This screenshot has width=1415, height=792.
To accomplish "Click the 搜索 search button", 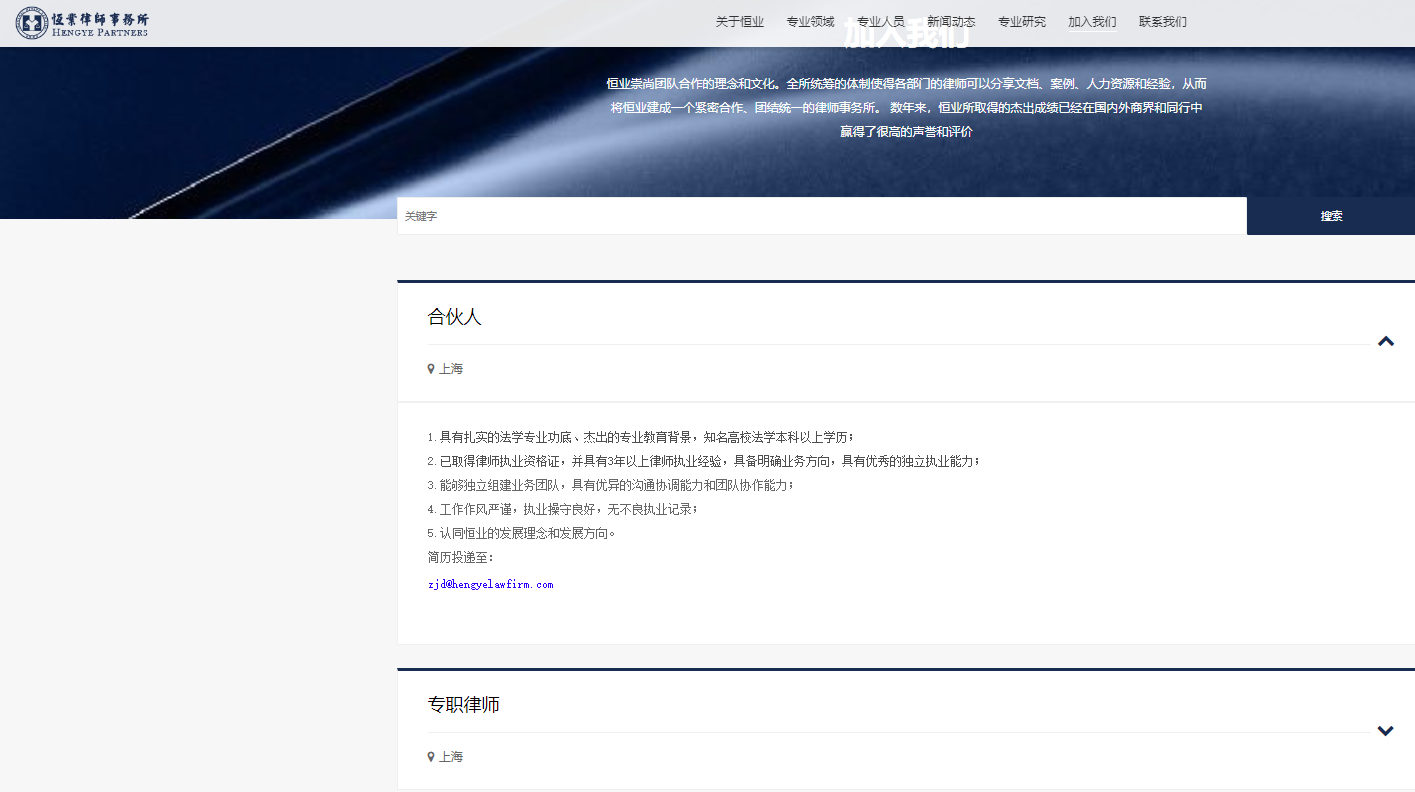I will tap(1331, 215).
